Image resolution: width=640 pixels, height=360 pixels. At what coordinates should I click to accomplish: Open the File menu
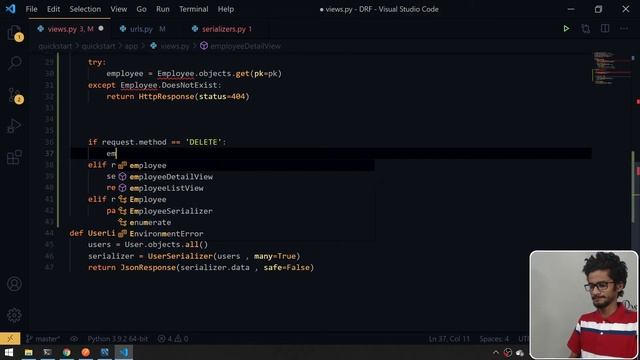point(31,9)
